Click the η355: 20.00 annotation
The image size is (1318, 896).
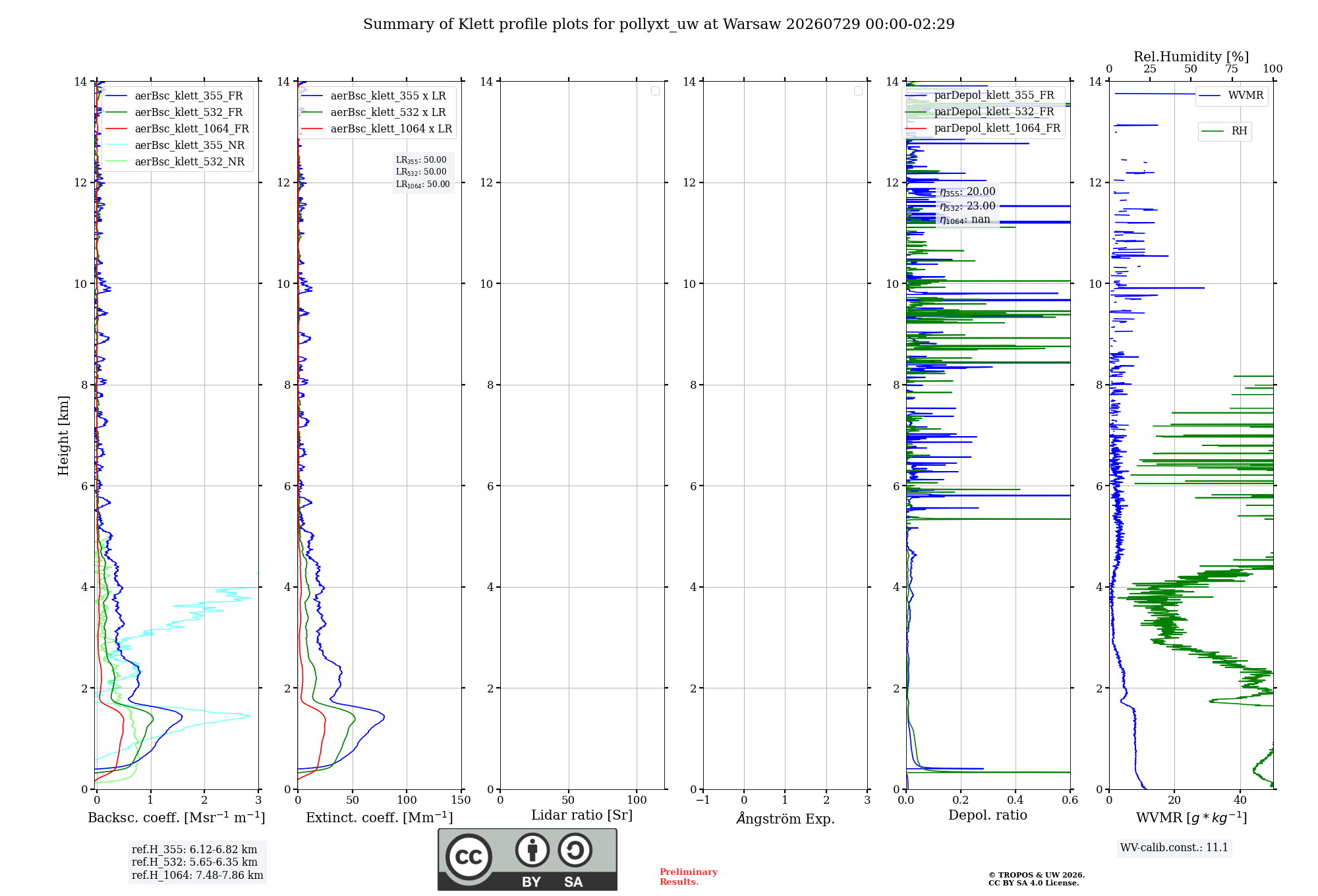[967, 192]
